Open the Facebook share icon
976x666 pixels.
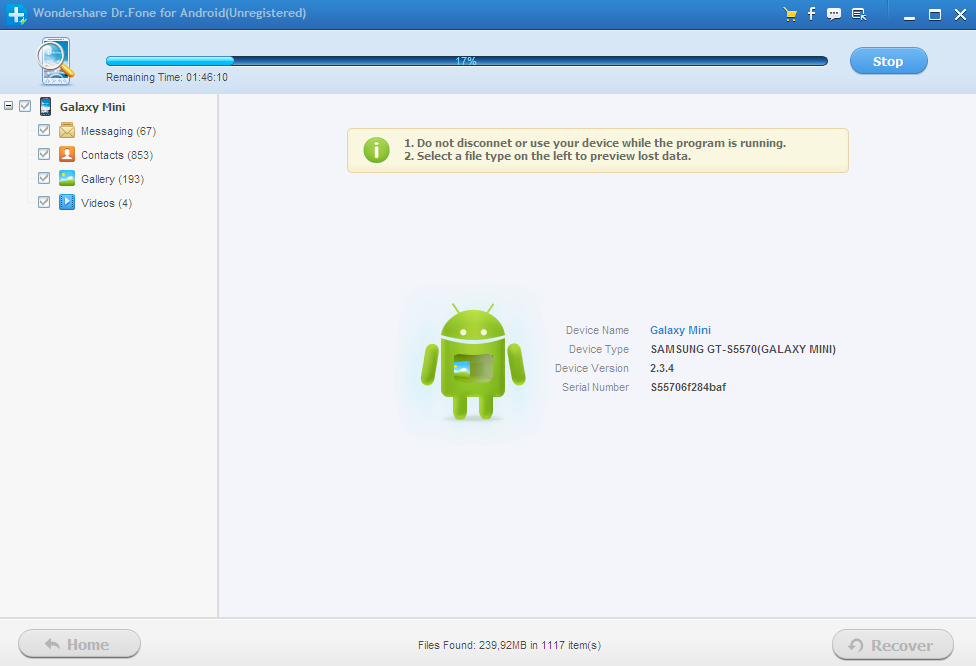811,14
